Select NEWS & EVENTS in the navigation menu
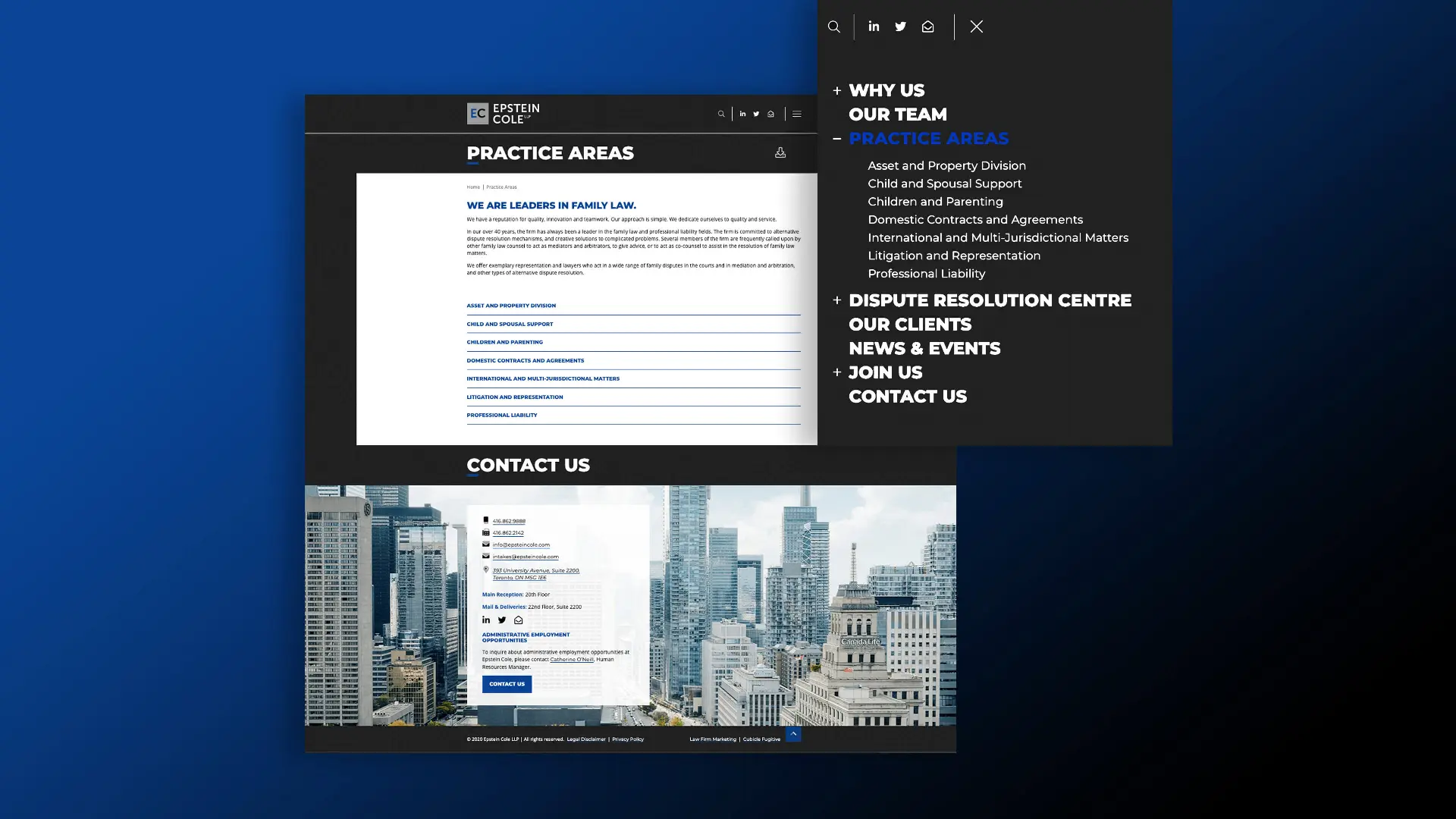The width and height of the screenshot is (1456, 819). (925, 348)
